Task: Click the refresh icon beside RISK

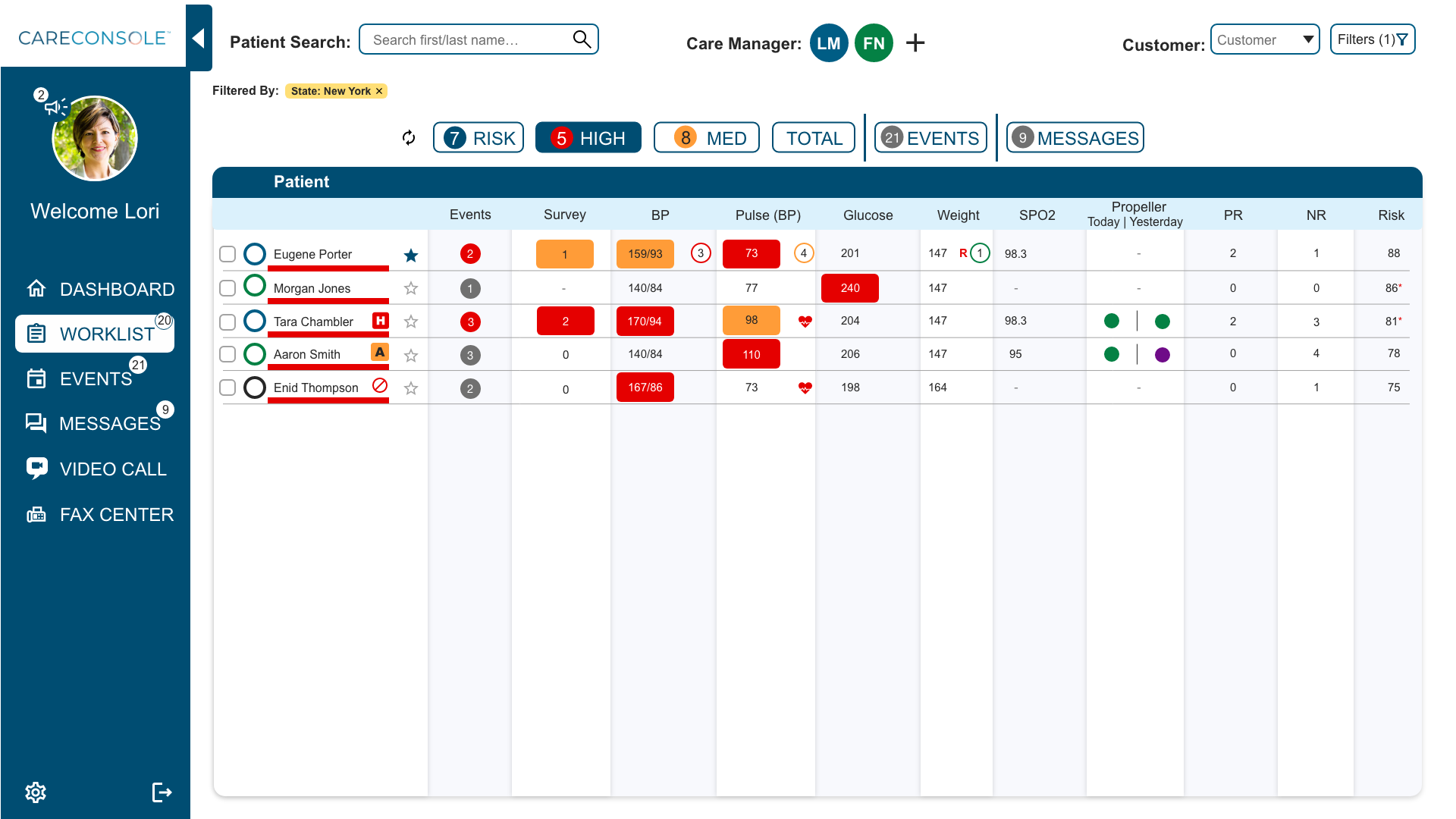Action: tap(409, 138)
